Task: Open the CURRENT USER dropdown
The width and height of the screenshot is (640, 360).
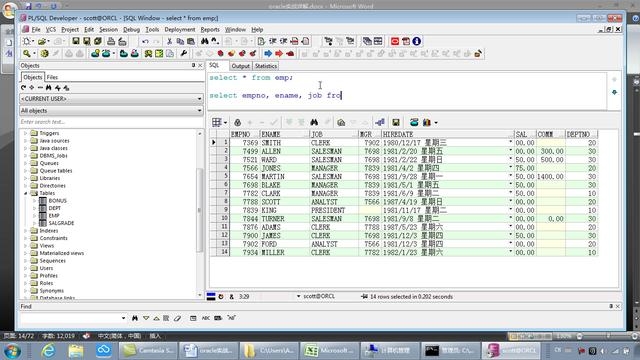Action: [111, 99]
